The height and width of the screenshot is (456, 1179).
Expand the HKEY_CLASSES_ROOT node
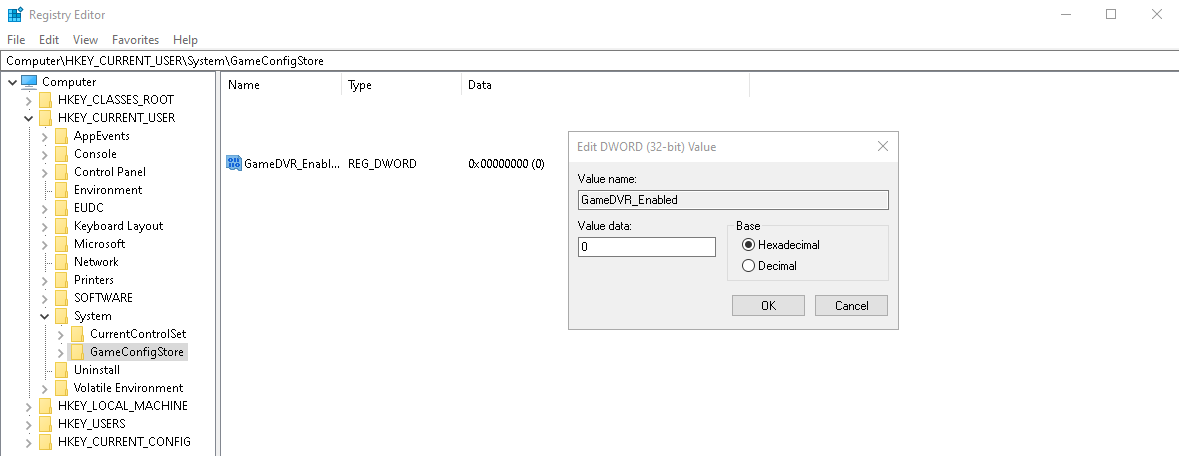coord(29,100)
